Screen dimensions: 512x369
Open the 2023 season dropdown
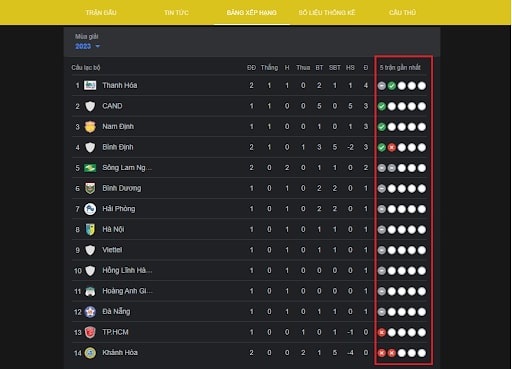(x=87, y=46)
